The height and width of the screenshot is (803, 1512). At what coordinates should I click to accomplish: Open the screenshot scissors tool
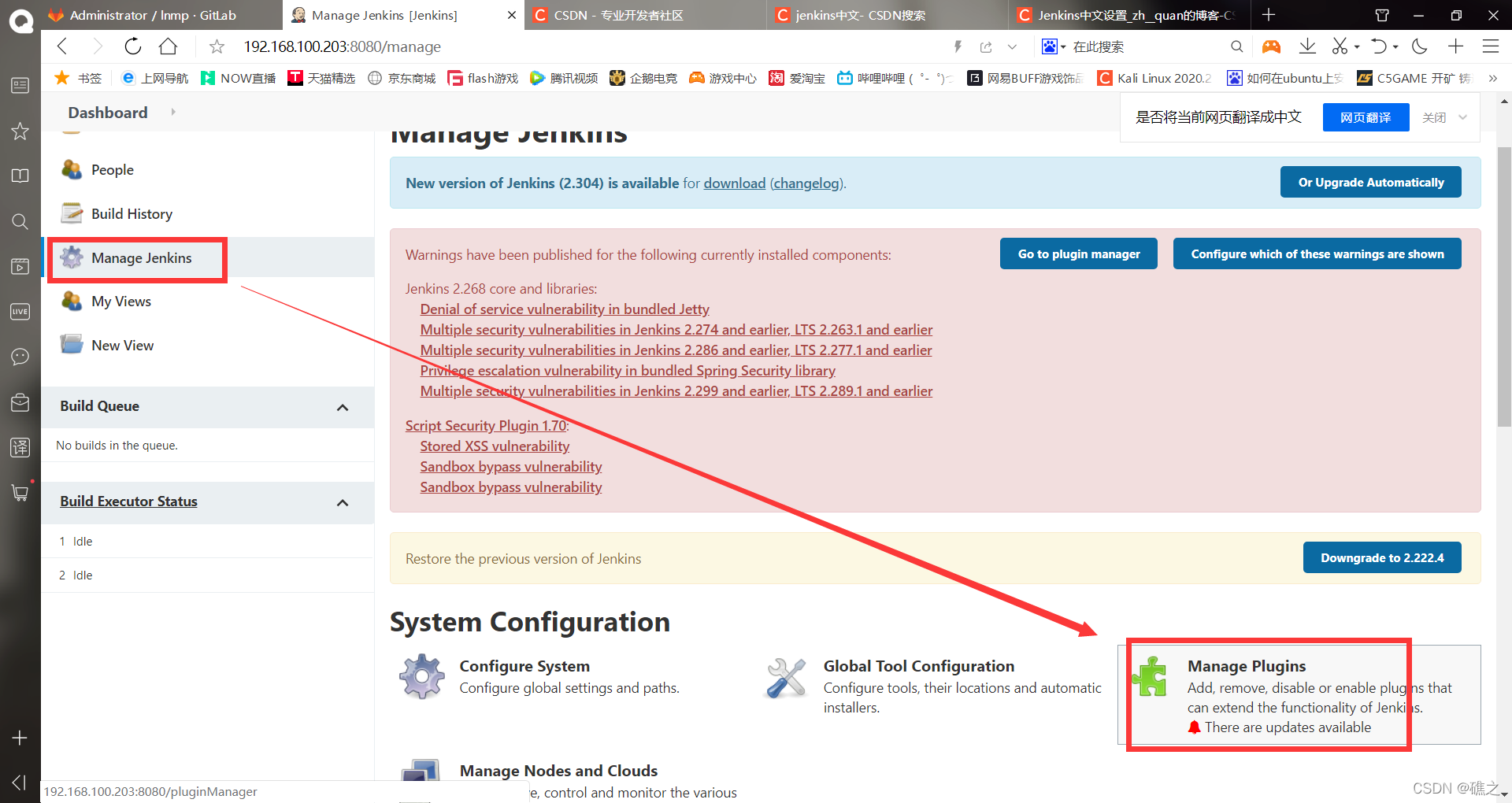pos(1340,46)
